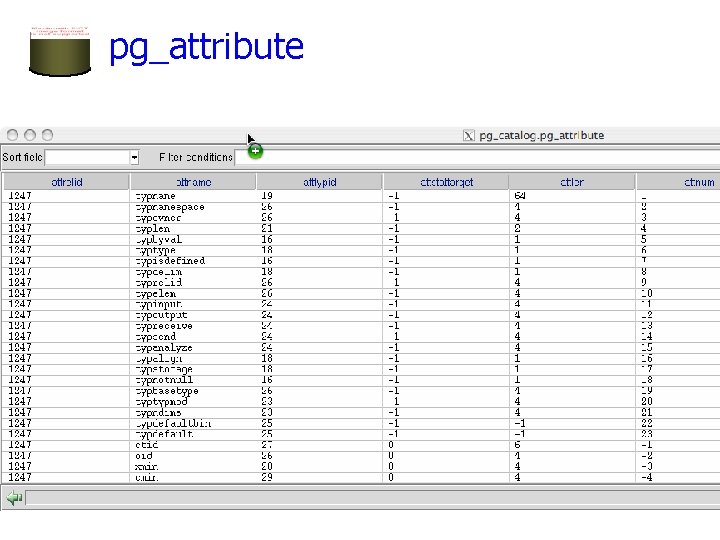Select the typdefaultbin cell
The width and height of the screenshot is (720, 540).
(193, 423)
